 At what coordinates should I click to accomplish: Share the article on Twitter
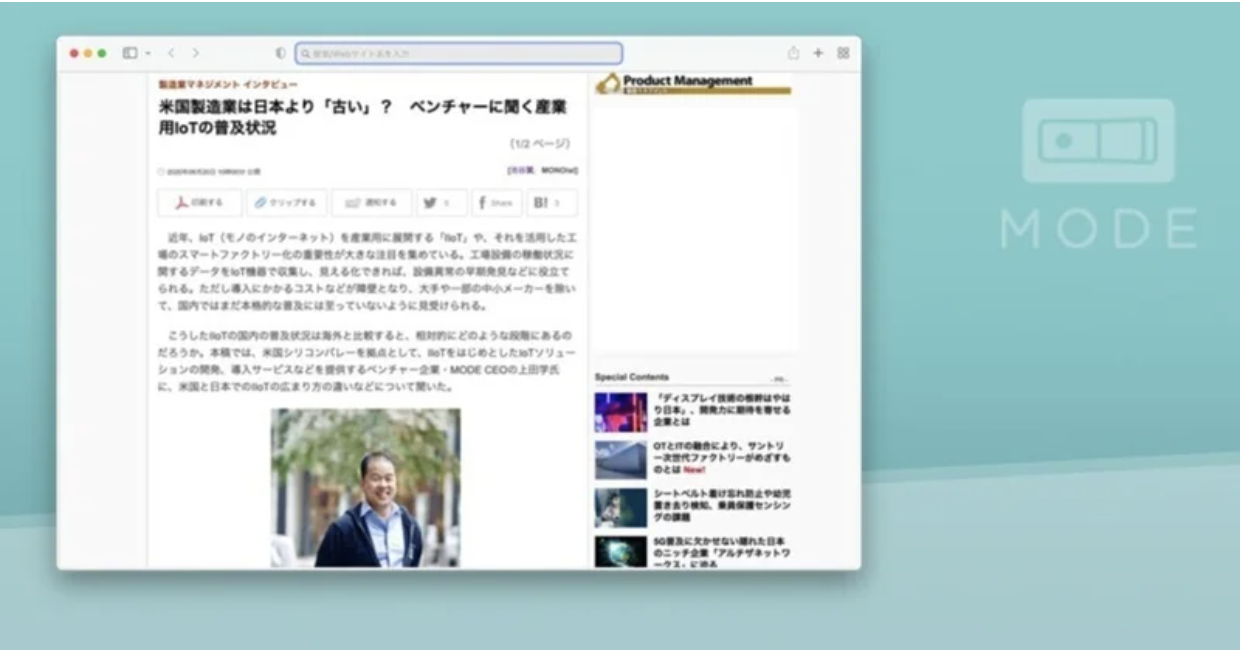[441, 203]
